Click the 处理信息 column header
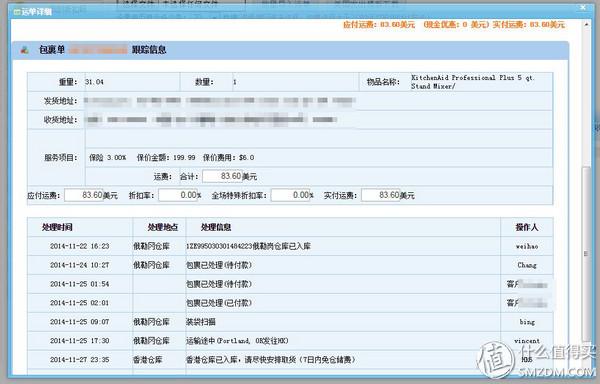Image resolution: width=600 pixels, height=384 pixels. [x=216, y=227]
